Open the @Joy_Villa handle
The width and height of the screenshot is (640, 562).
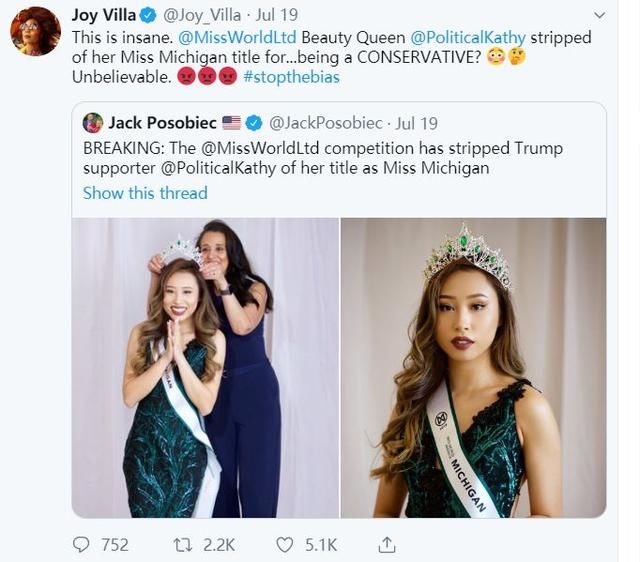[204, 16]
